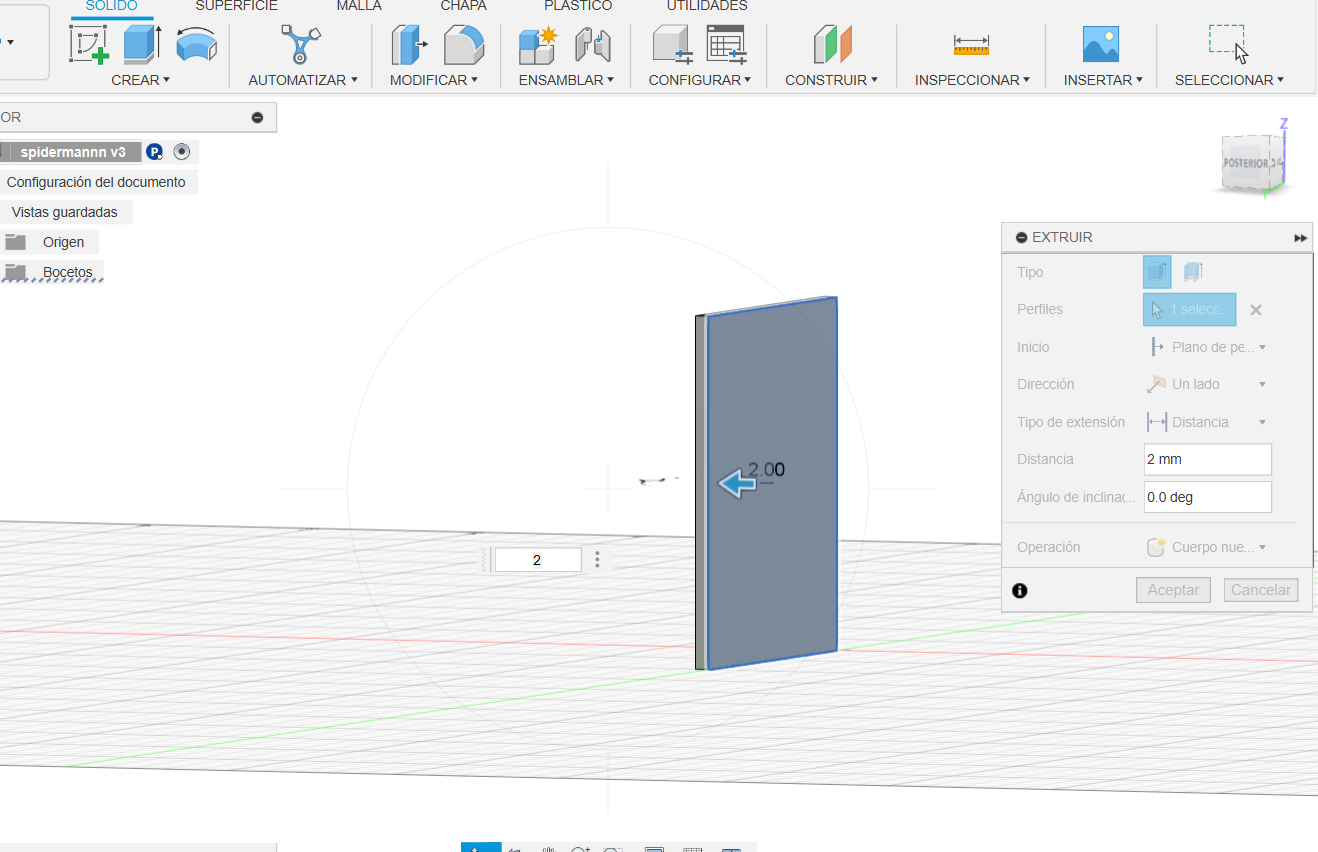Select the Press Pull icon above Modificar
1318x852 pixels.
pyautogui.click(x=408, y=45)
